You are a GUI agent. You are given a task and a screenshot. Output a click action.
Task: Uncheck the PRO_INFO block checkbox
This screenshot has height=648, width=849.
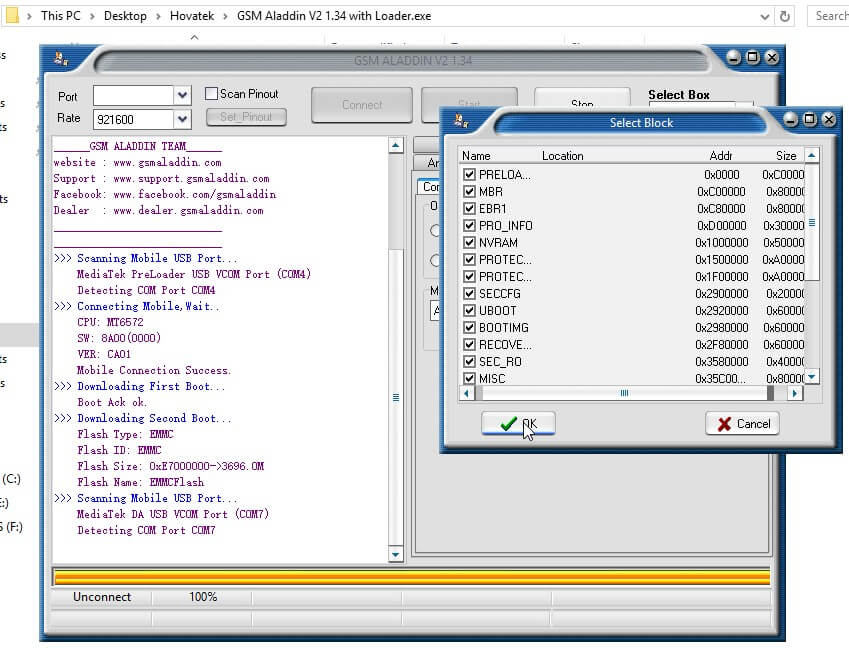click(469, 225)
